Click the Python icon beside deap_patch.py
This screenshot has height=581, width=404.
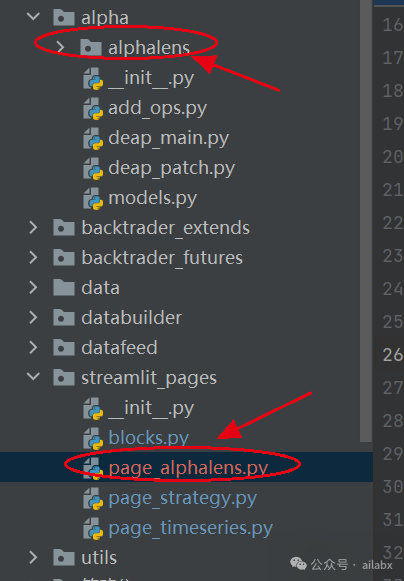93,169
